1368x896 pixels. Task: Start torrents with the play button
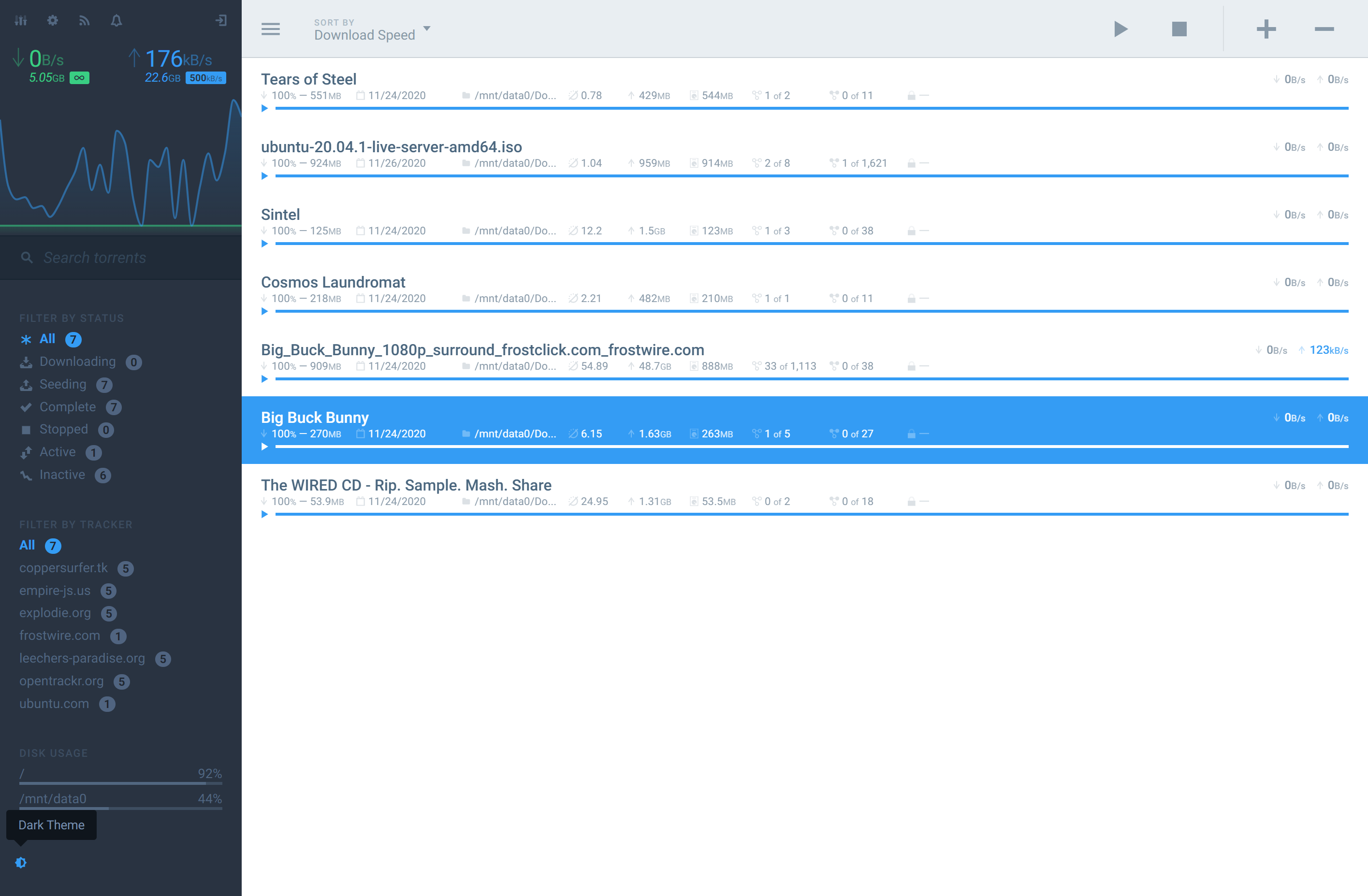coord(1121,29)
